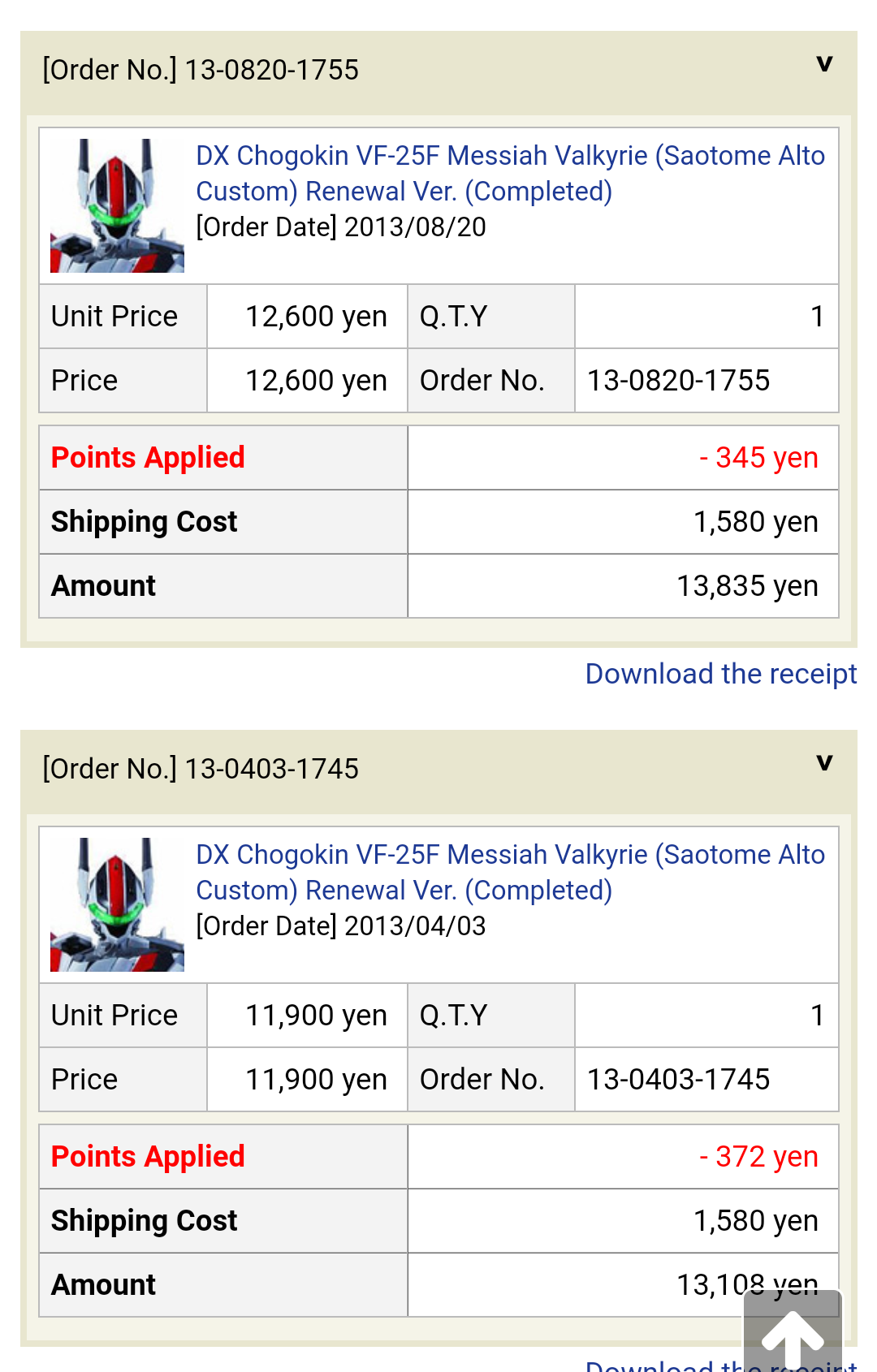Click the first order's Valkyrie product thumbnail

pos(117,205)
